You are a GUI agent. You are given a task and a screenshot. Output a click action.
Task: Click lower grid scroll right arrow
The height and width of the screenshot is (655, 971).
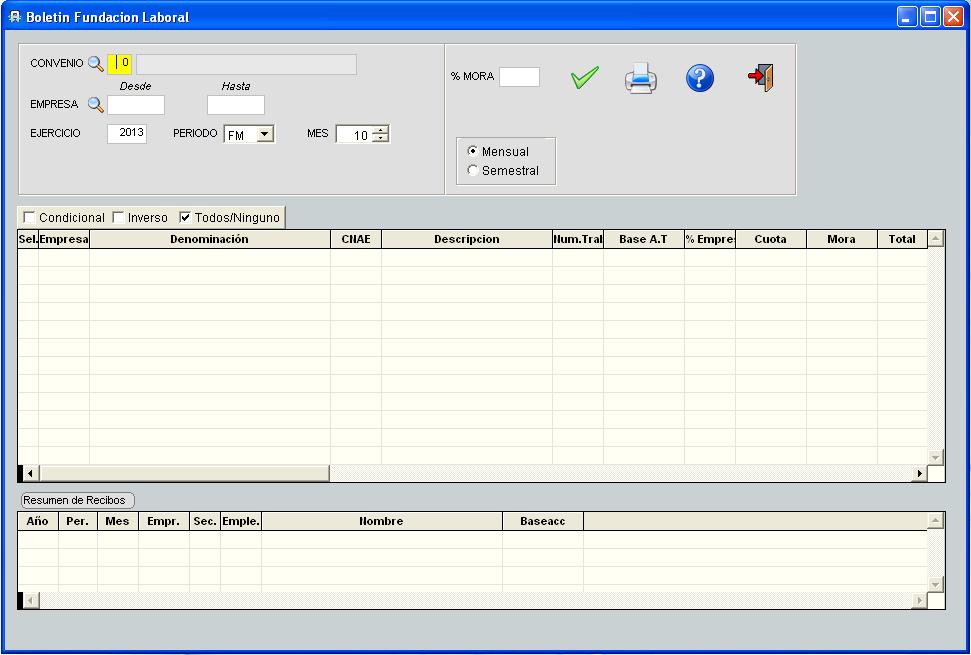point(920,601)
